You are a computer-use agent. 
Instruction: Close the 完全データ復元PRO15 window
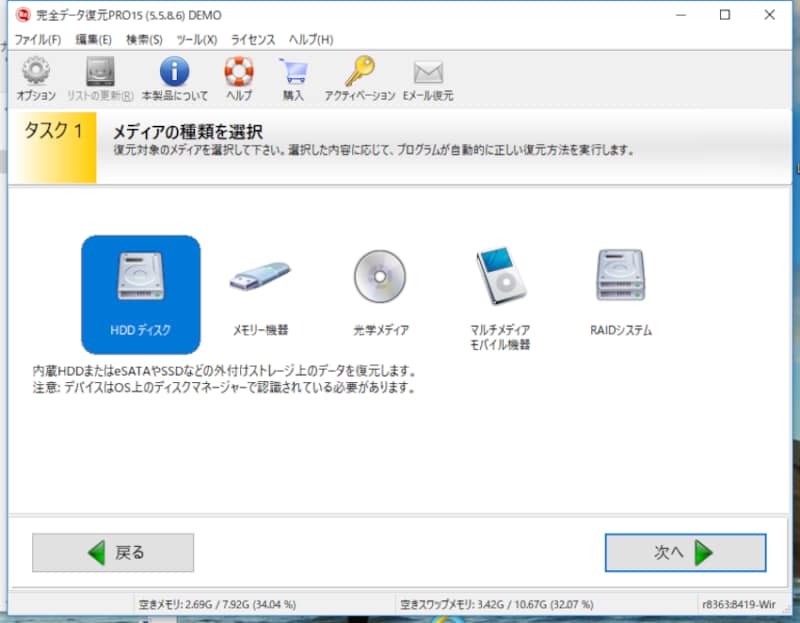click(769, 15)
